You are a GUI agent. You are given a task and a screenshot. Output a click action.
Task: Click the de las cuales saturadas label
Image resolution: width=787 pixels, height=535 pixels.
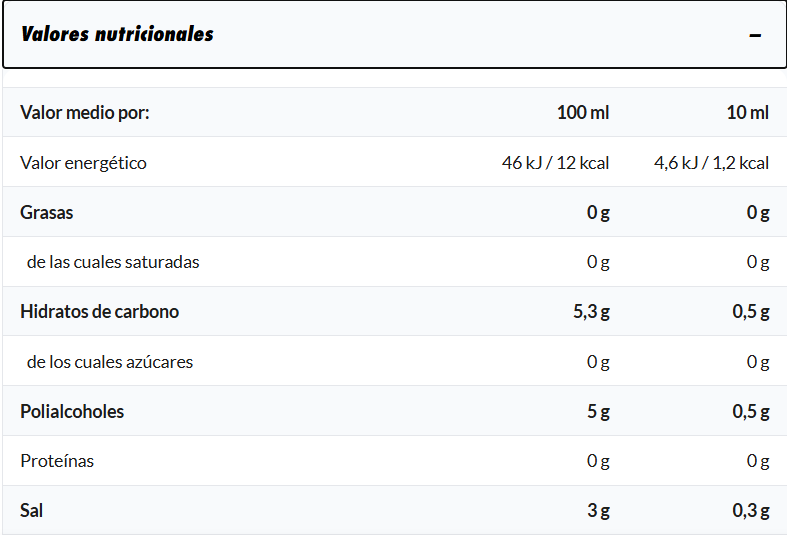(113, 262)
